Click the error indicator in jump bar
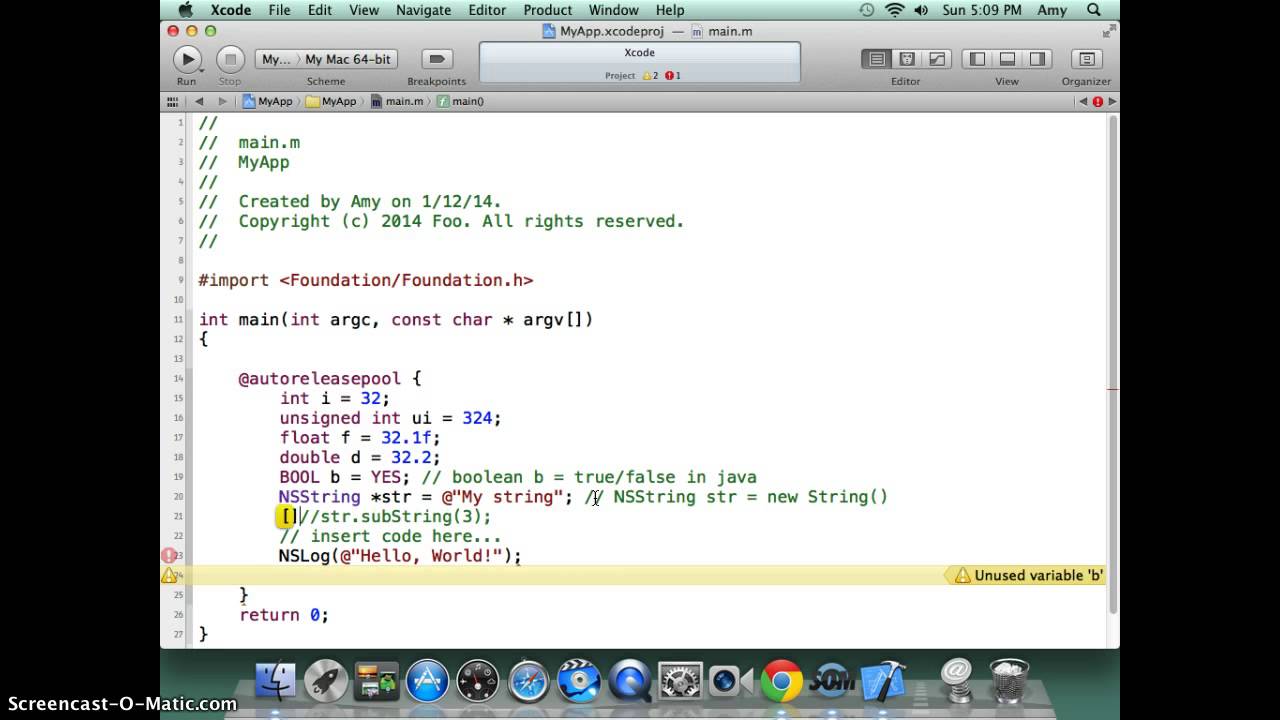Viewport: 1280px width, 720px height. (1097, 101)
